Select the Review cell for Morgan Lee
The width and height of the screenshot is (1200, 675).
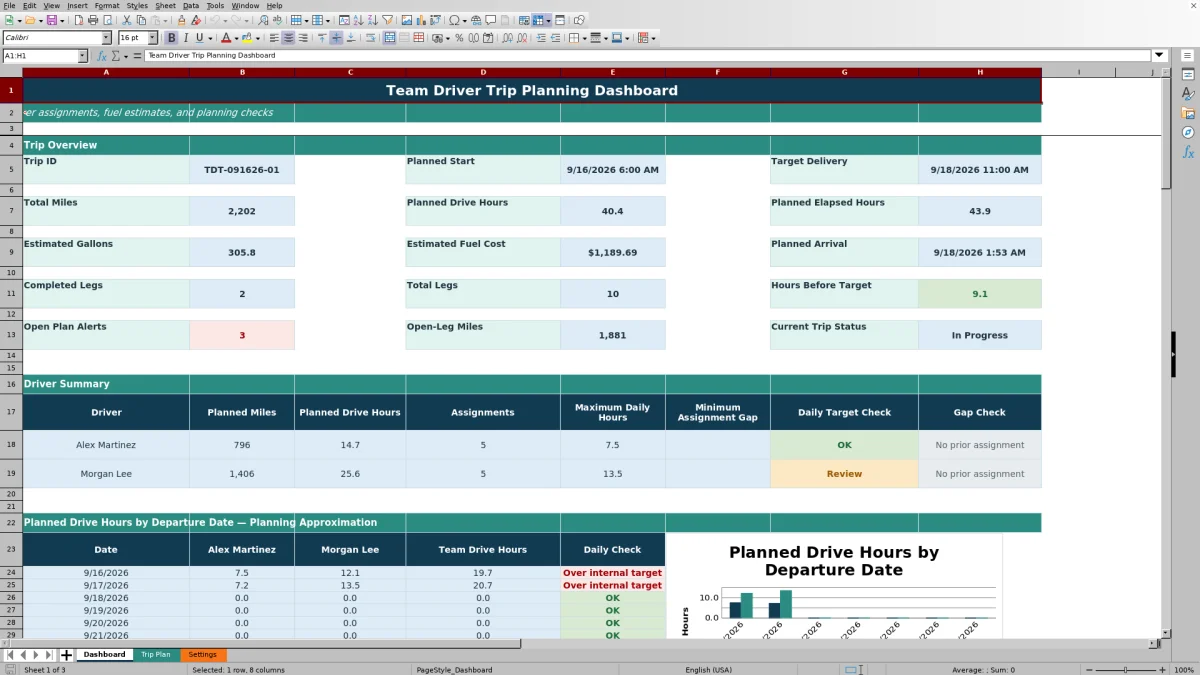[x=844, y=474]
